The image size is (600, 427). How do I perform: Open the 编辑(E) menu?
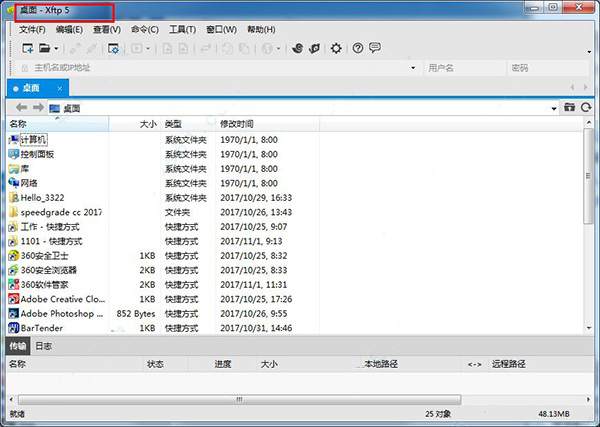click(69, 29)
